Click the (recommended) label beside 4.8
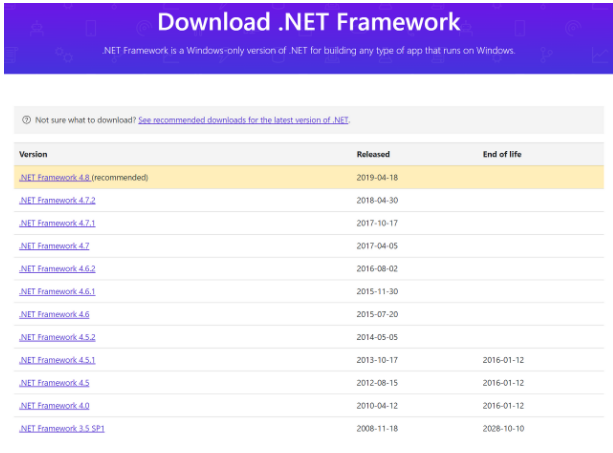 pos(120,177)
